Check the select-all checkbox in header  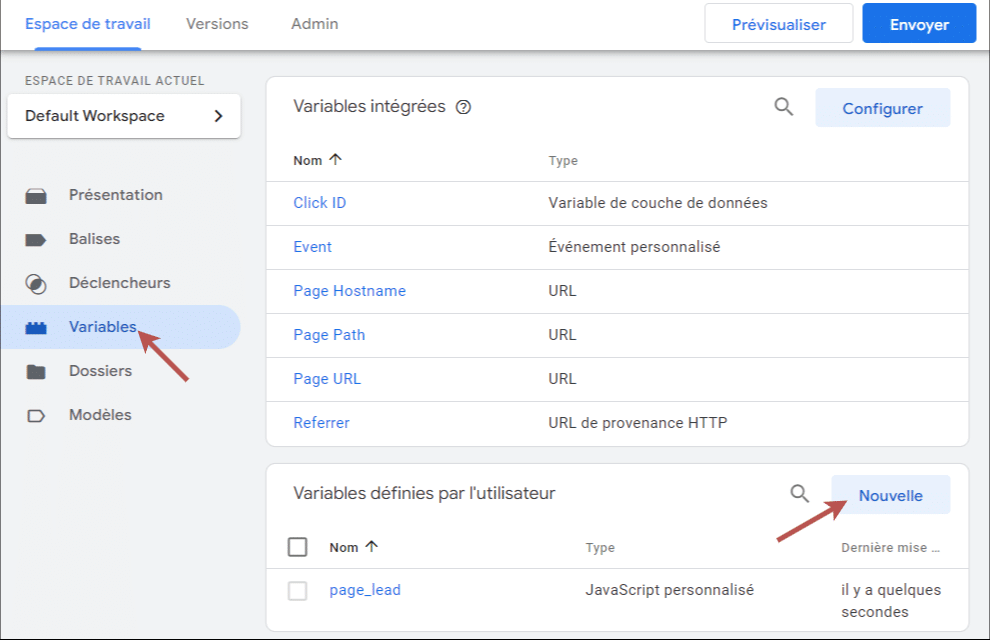(297, 547)
